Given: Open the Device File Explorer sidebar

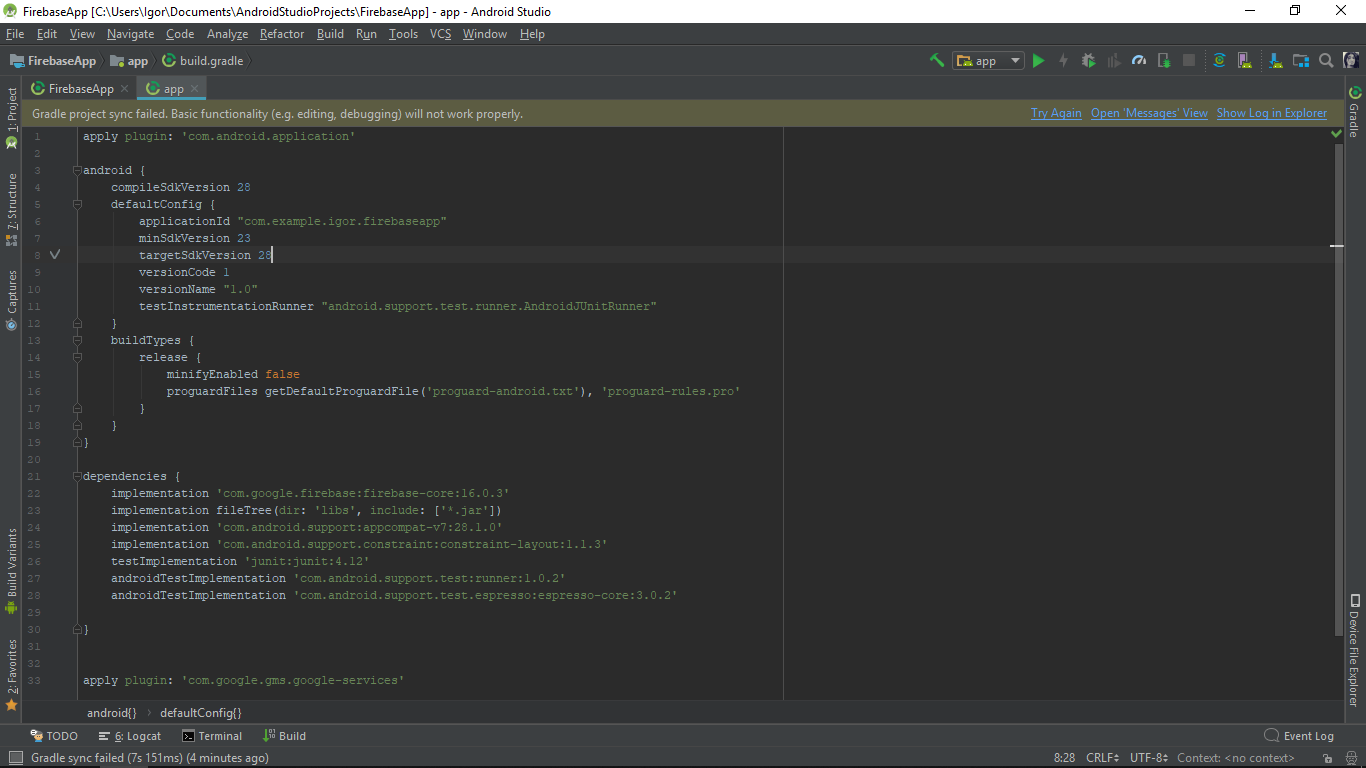Looking at the screenshot, I should pos(1355,651).
